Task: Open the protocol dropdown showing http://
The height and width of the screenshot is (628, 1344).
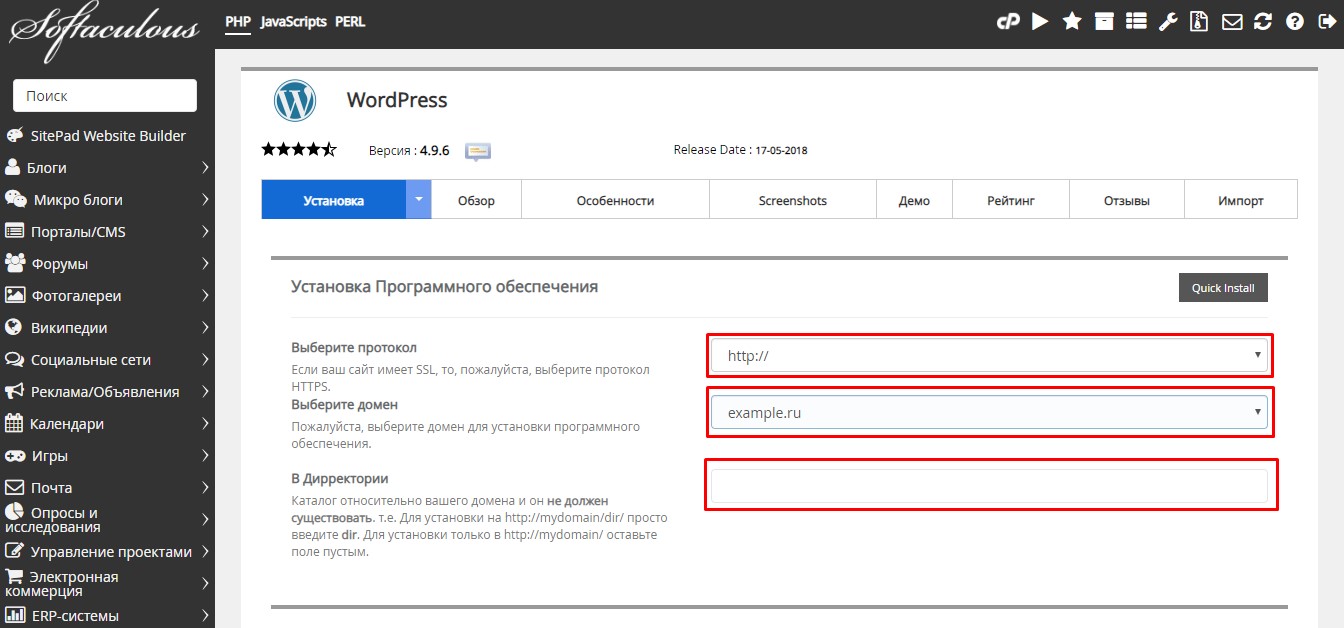Action: point(989,356)
